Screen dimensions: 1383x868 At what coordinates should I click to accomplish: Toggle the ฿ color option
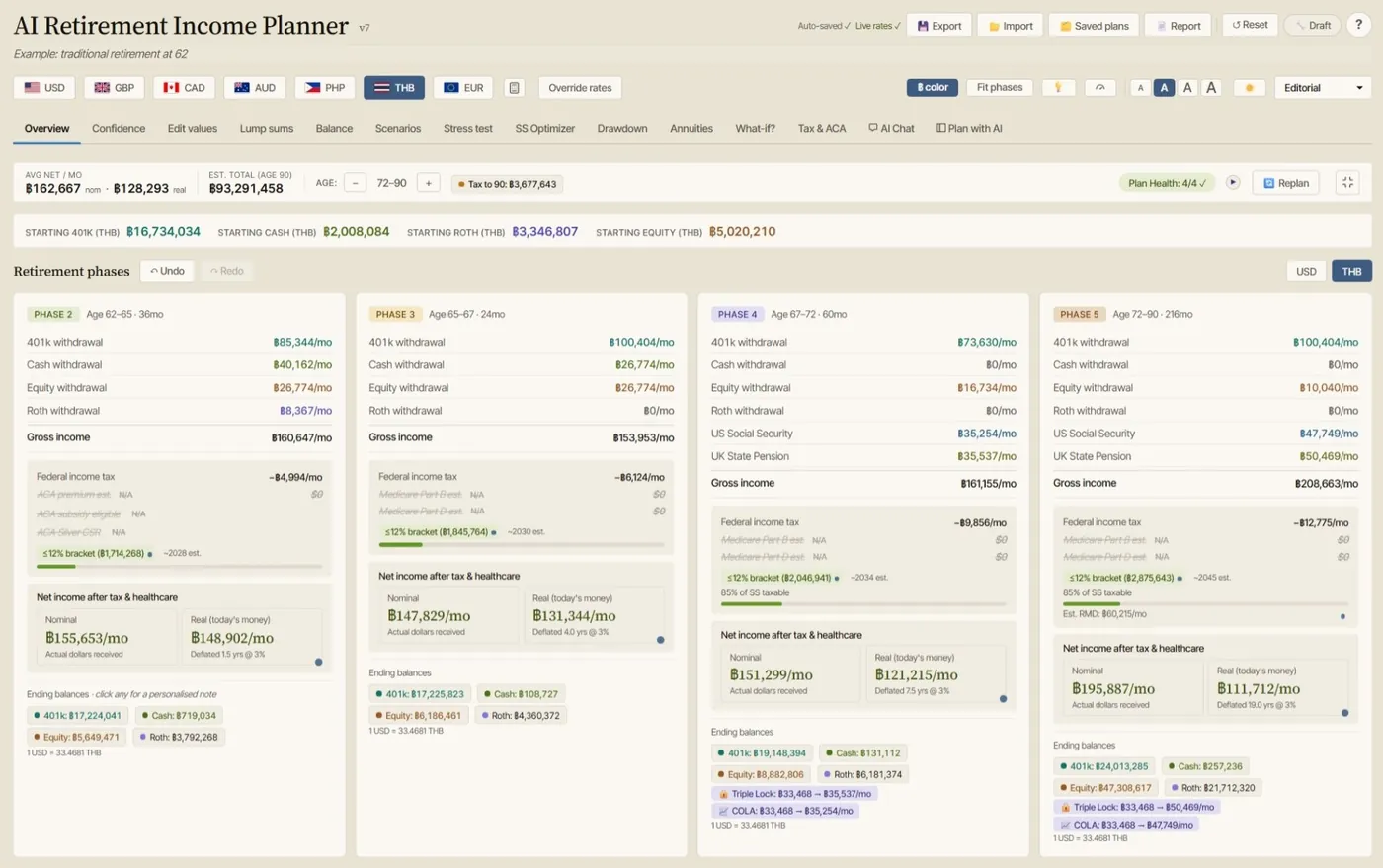coord(932,88)
